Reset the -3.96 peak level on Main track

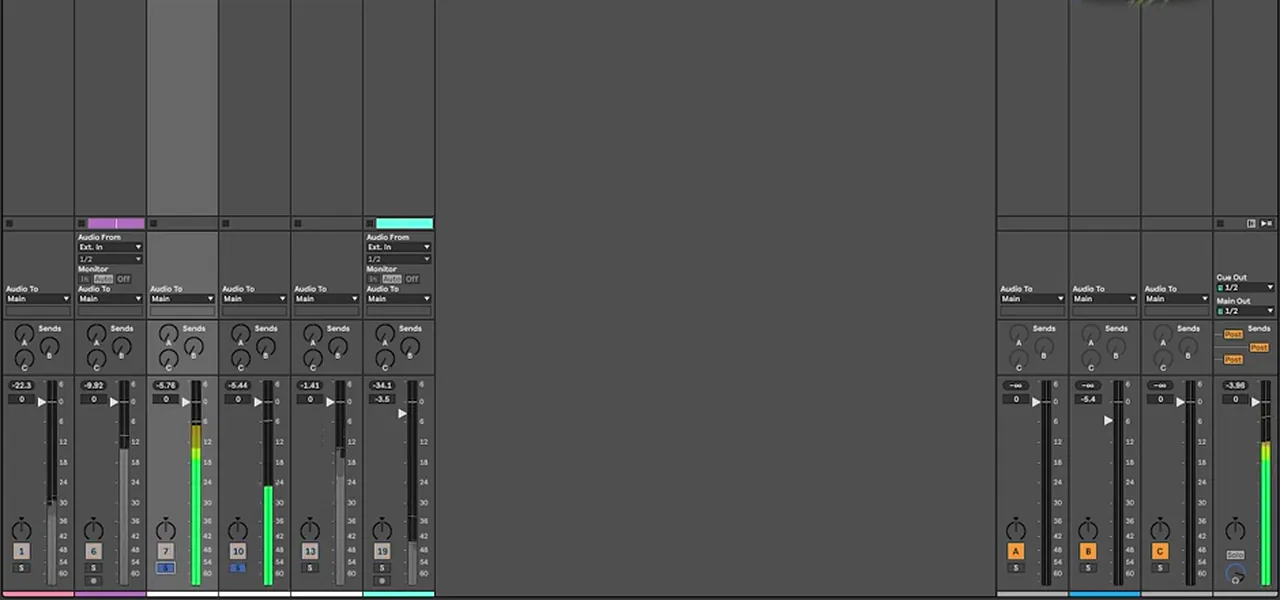(x=1235, y=385)
